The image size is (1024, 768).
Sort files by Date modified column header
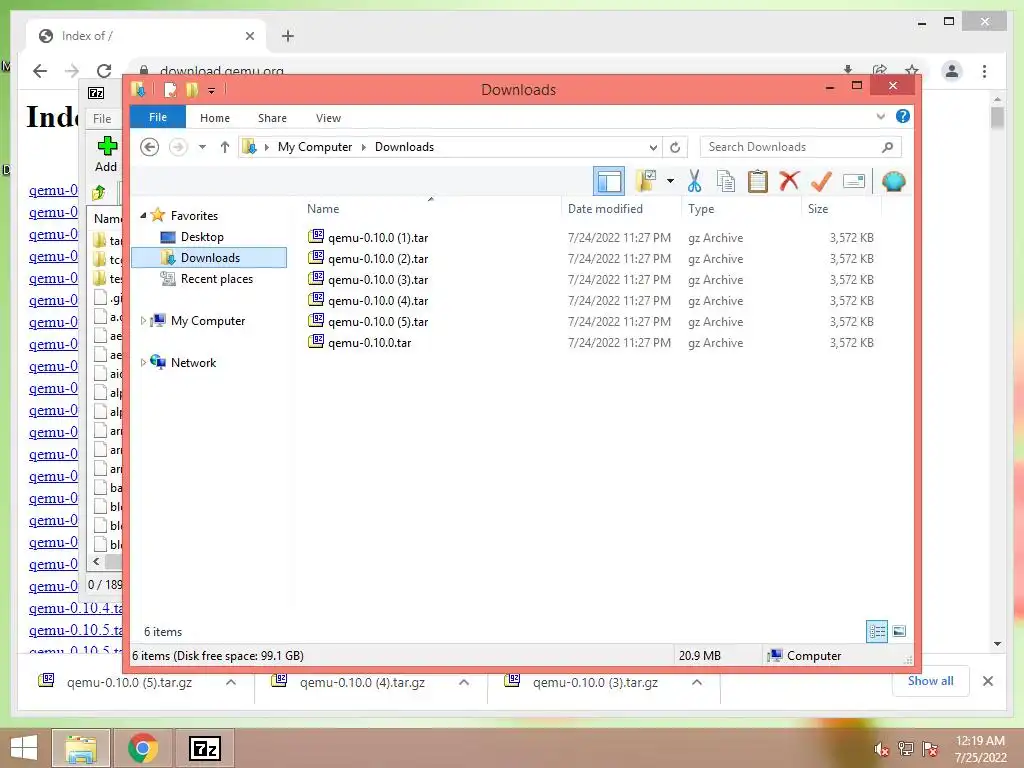click(605, 208)
